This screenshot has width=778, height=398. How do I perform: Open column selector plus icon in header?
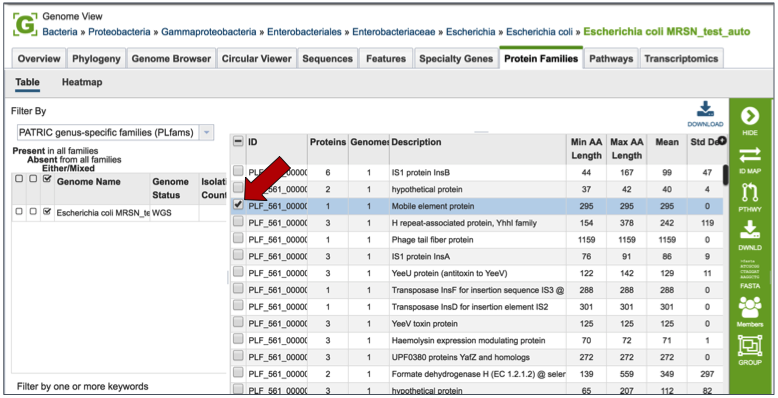click(722, 141)
